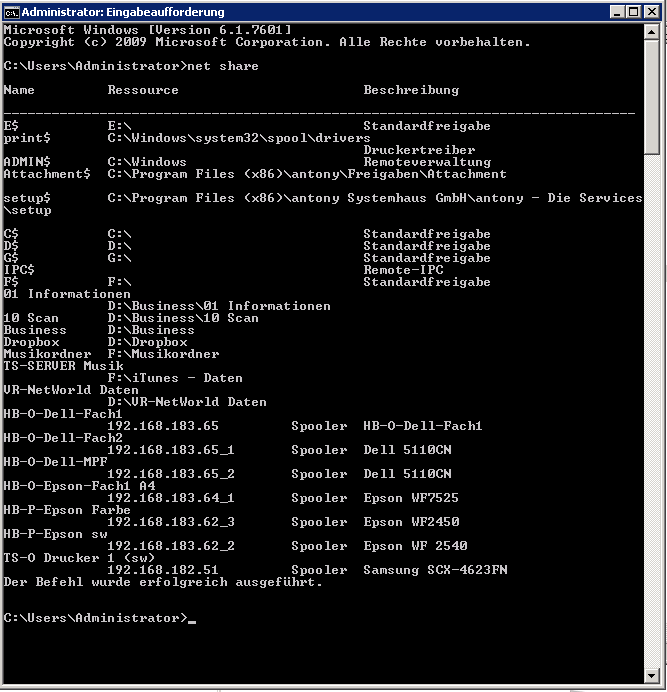Click 'C:\Windows\system32\spool\drivers' path
The height and width of the screenshot is (692, 667).
point(239,138)
